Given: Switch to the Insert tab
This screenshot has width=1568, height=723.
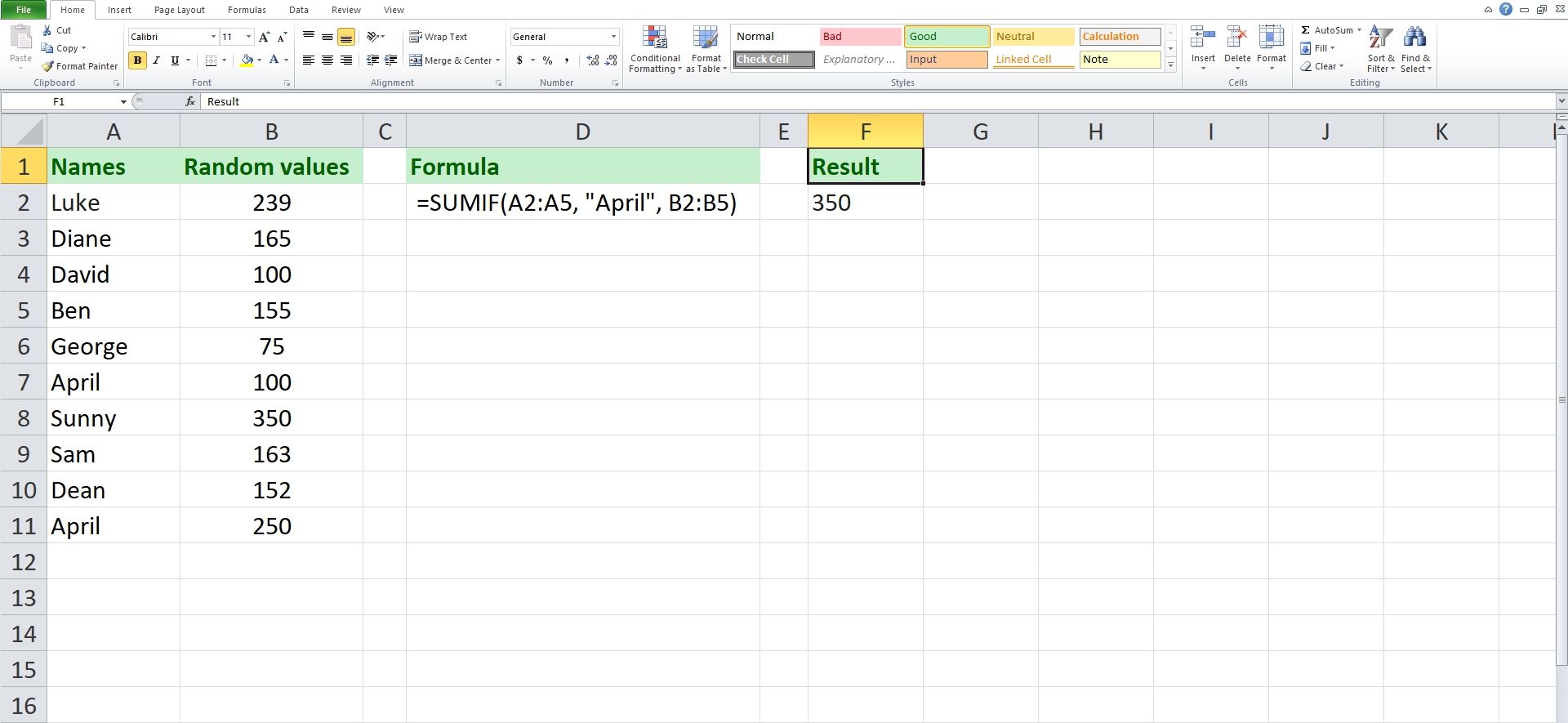Looking at the screenshot, I should point(119,10).
